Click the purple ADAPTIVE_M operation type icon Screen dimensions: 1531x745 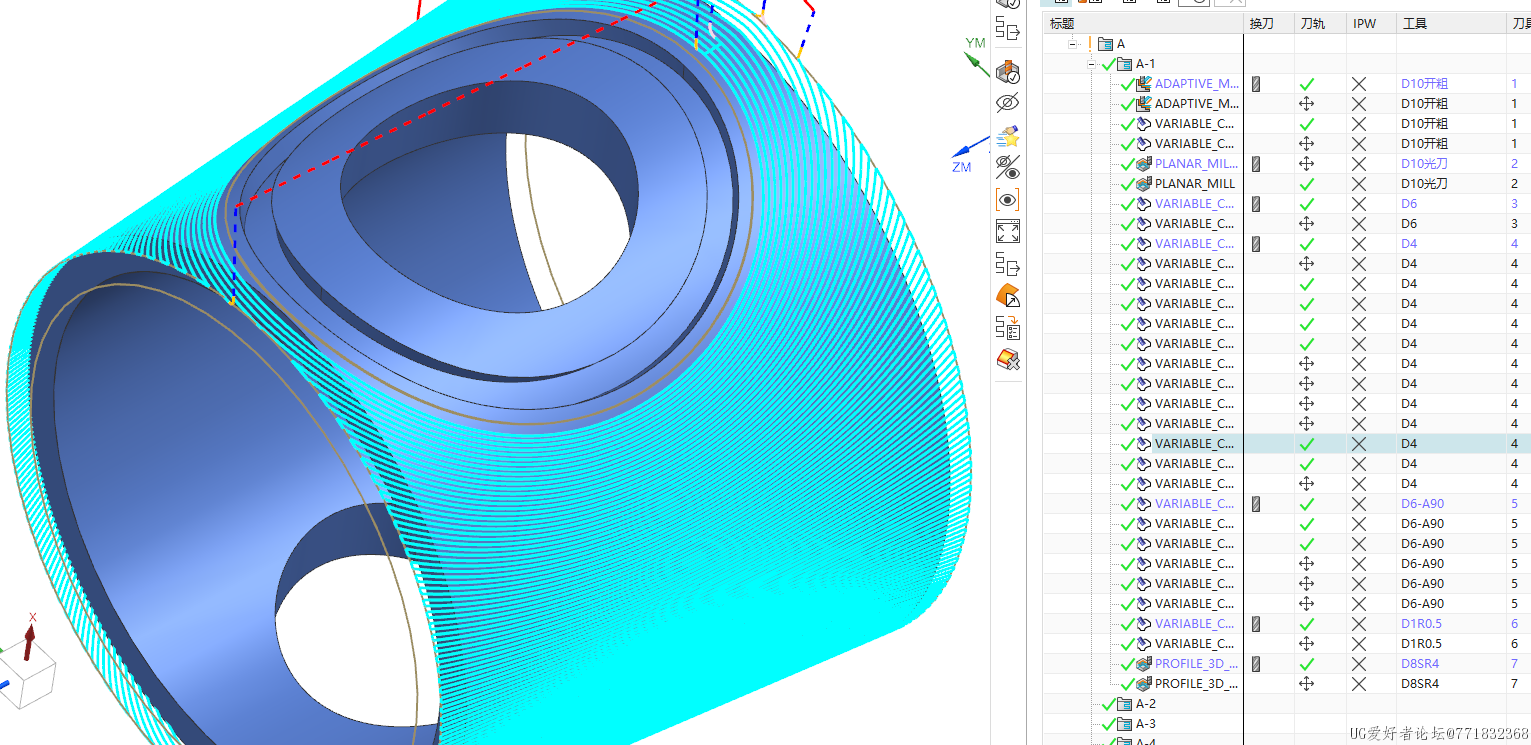pos(1144,84)
